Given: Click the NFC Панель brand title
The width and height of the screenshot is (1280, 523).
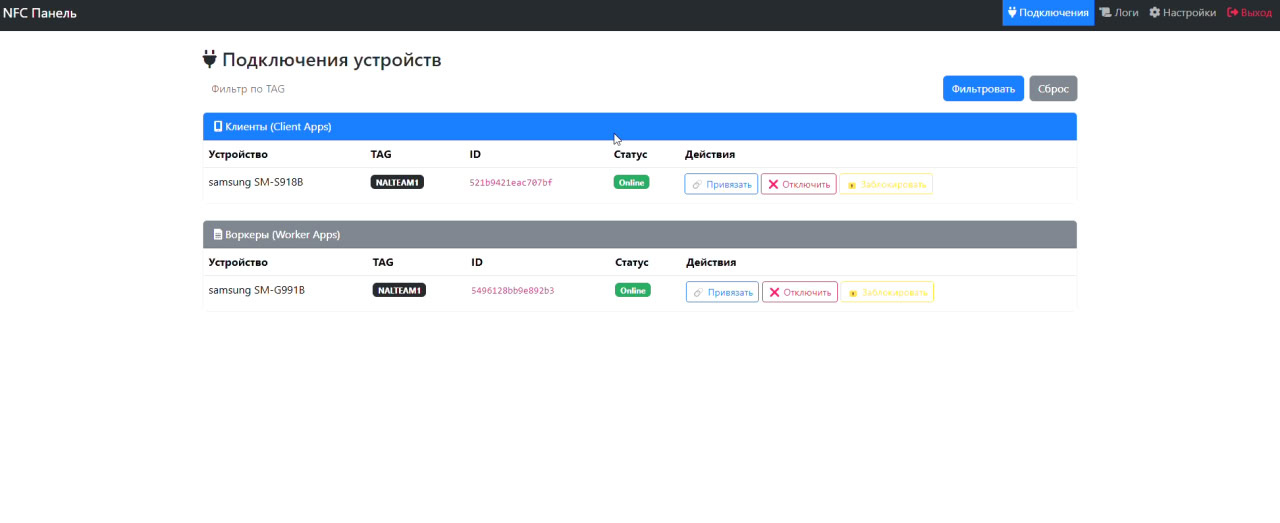Looking at the screenshot, I should (x=40, y=13).
